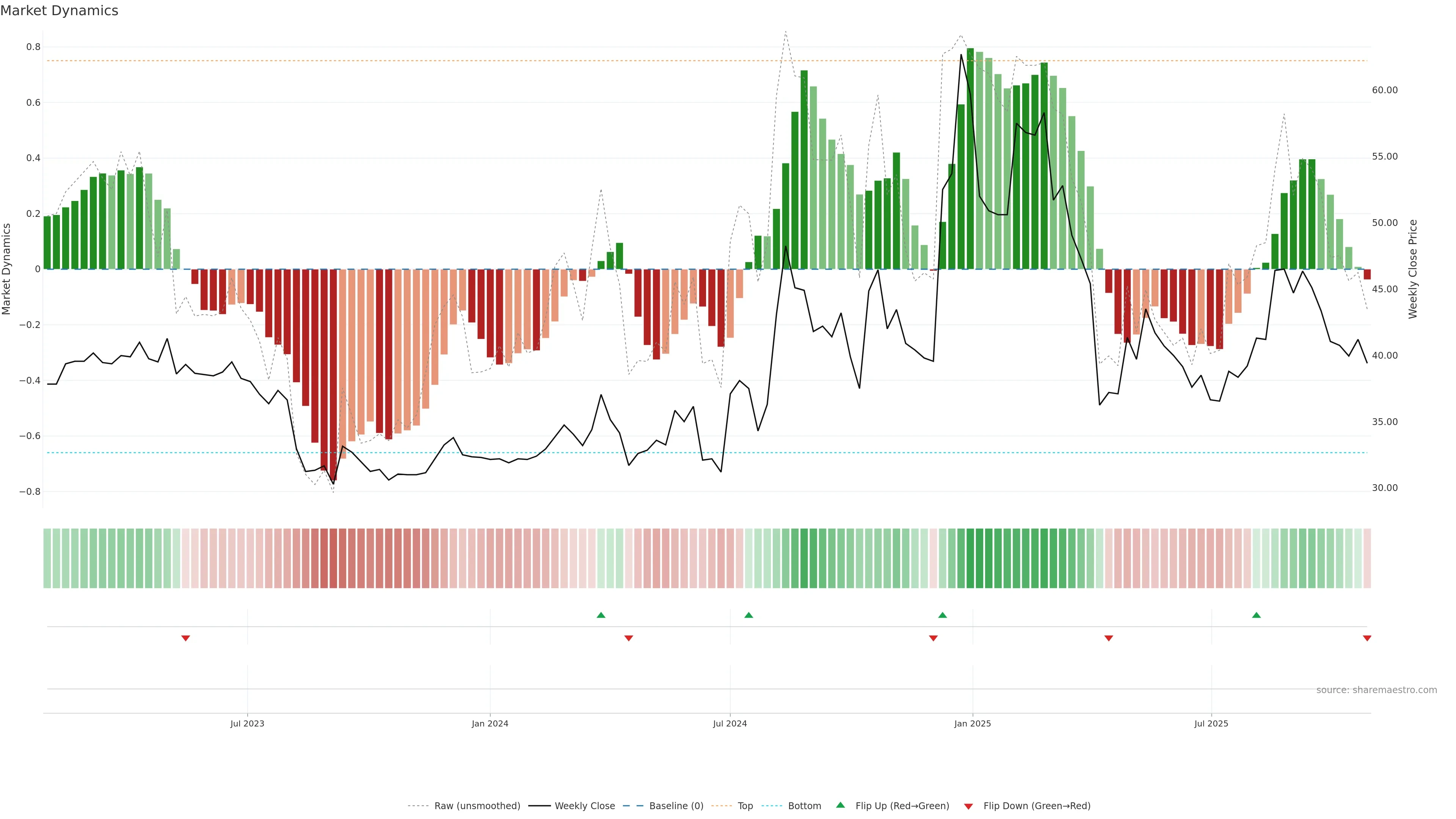Click the latest green Flip Up triangle marker

tap(1256, 615)
